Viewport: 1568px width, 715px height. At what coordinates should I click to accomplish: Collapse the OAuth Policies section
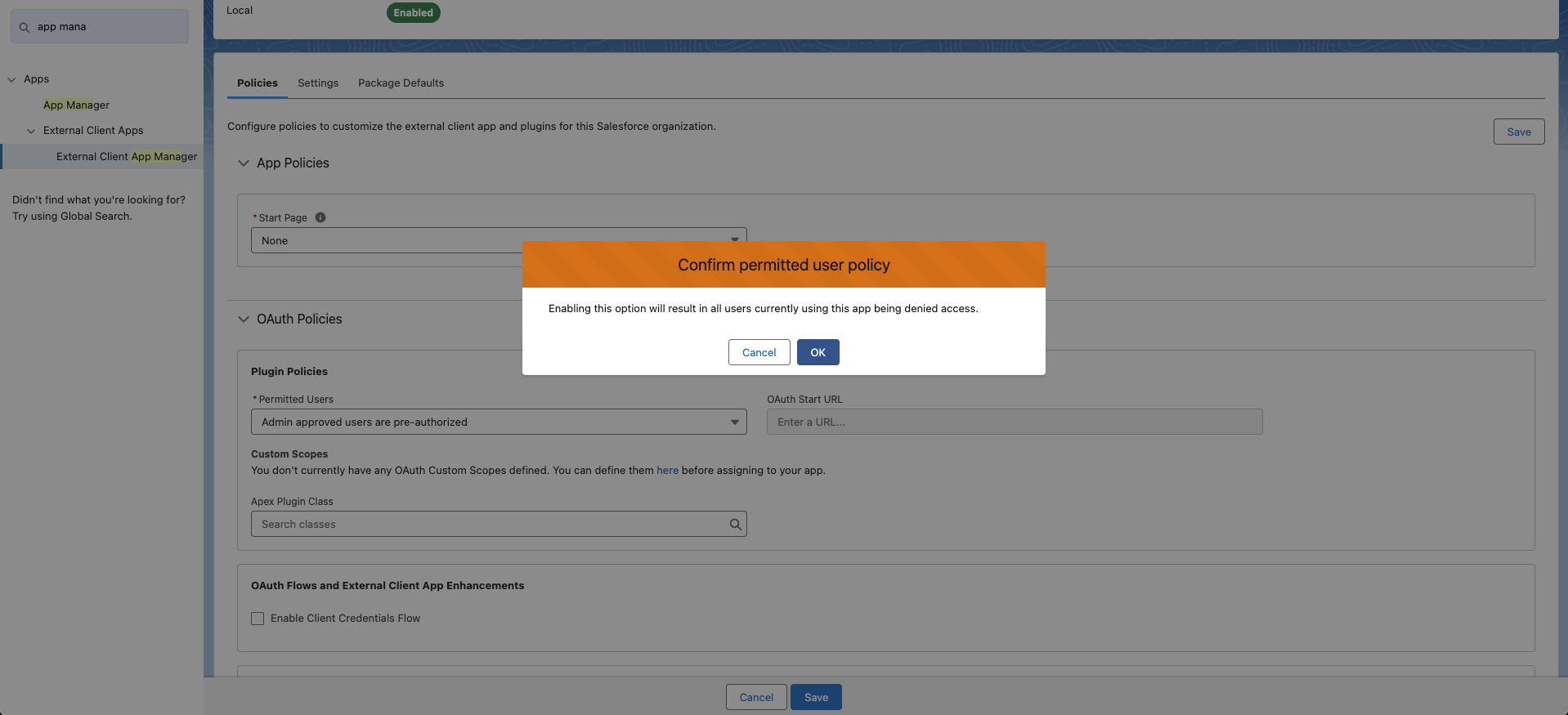point(243,319)
